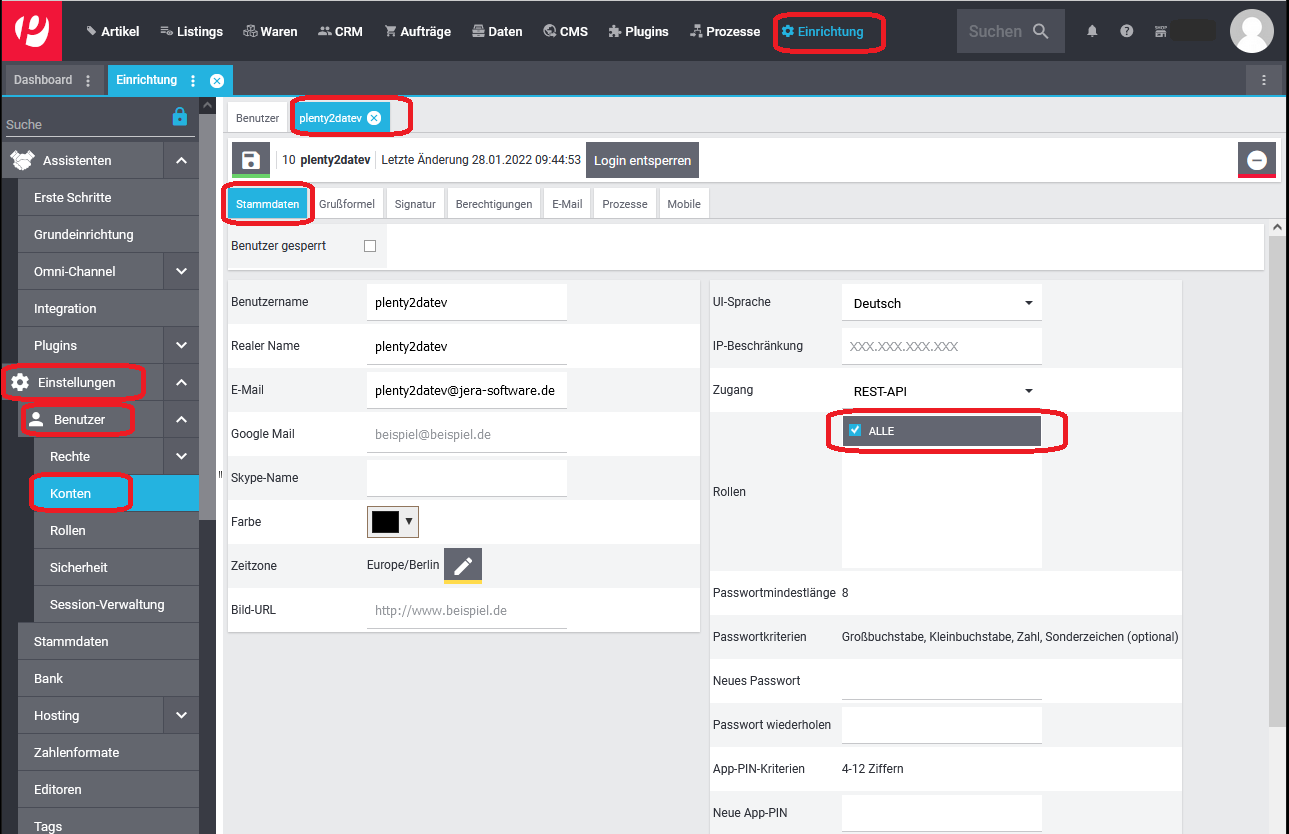Click the red plentymarkets logo

pyautogui.click(x=31, y=30)
